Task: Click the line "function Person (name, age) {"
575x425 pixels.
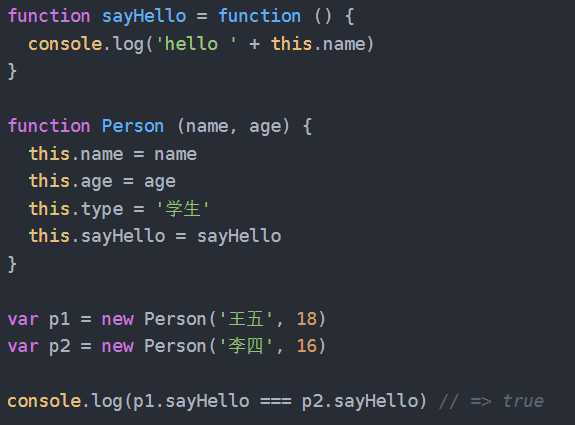Action: [160, 127]
